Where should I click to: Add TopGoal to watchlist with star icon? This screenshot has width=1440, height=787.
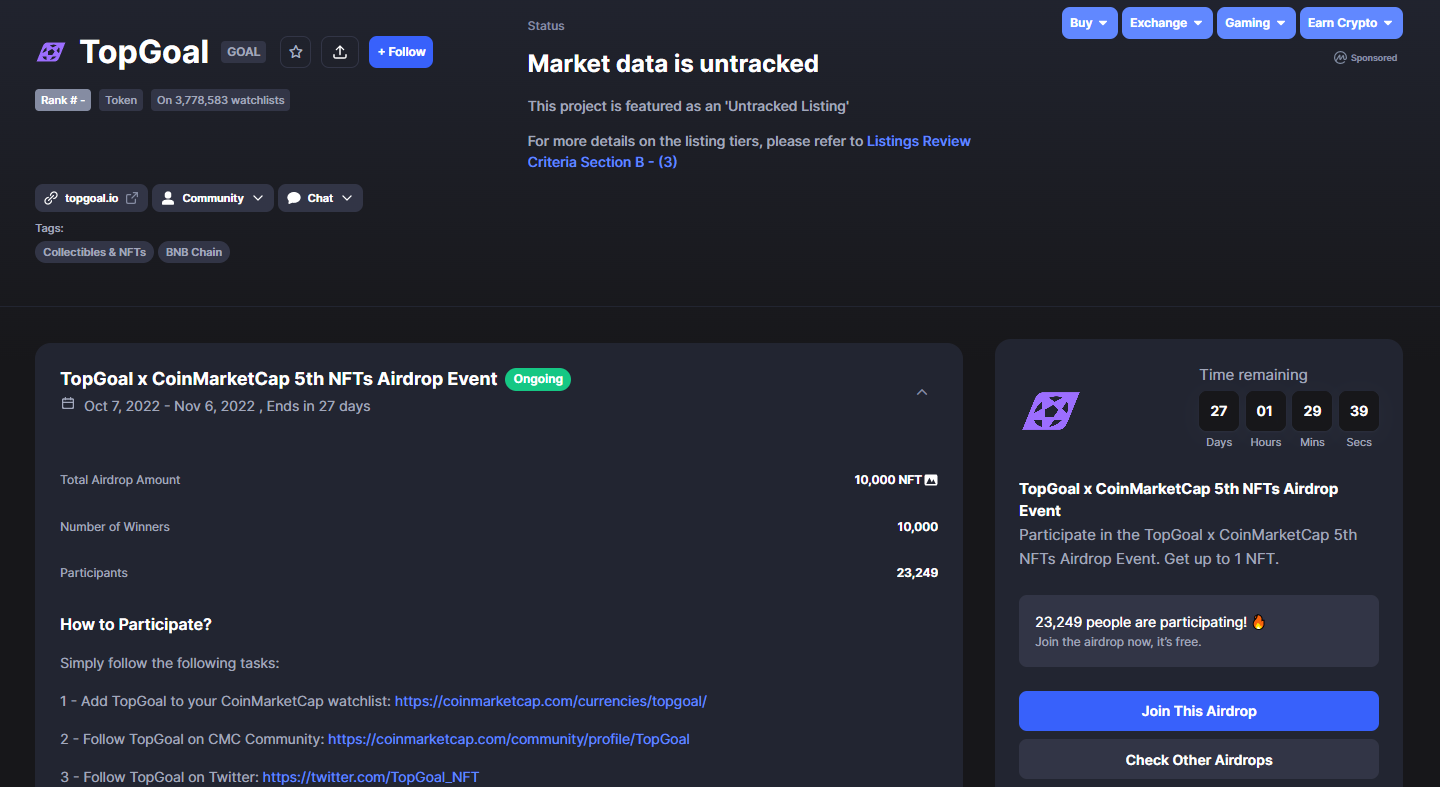pos(295,52)
